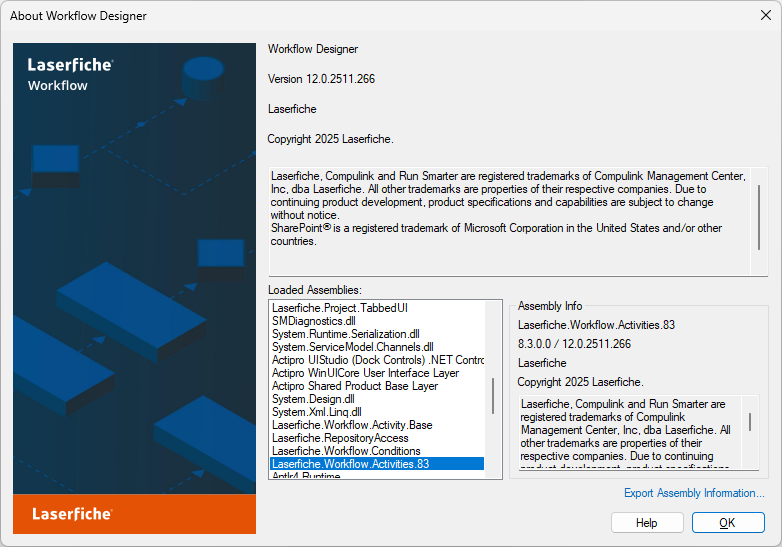Select Laserfiche.Workflow.Conditions assembly
The width and height of the screenshot is (782, 547).
tap(377, 451)
